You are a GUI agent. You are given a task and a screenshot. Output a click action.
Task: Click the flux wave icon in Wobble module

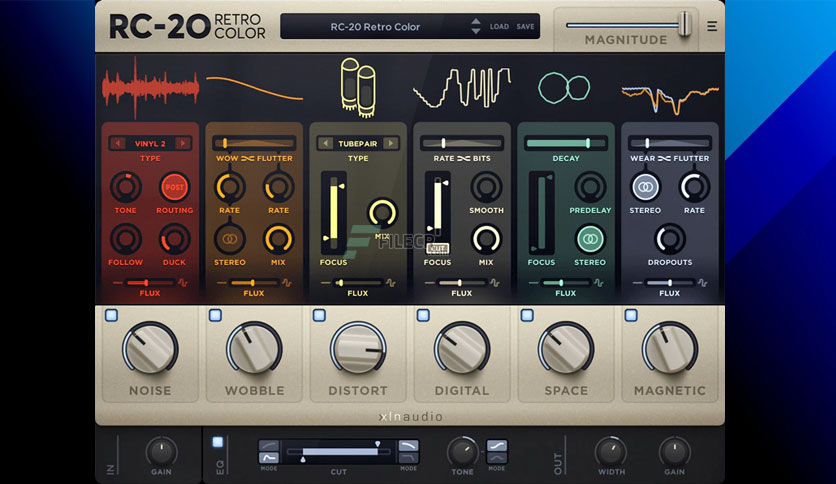287,283
